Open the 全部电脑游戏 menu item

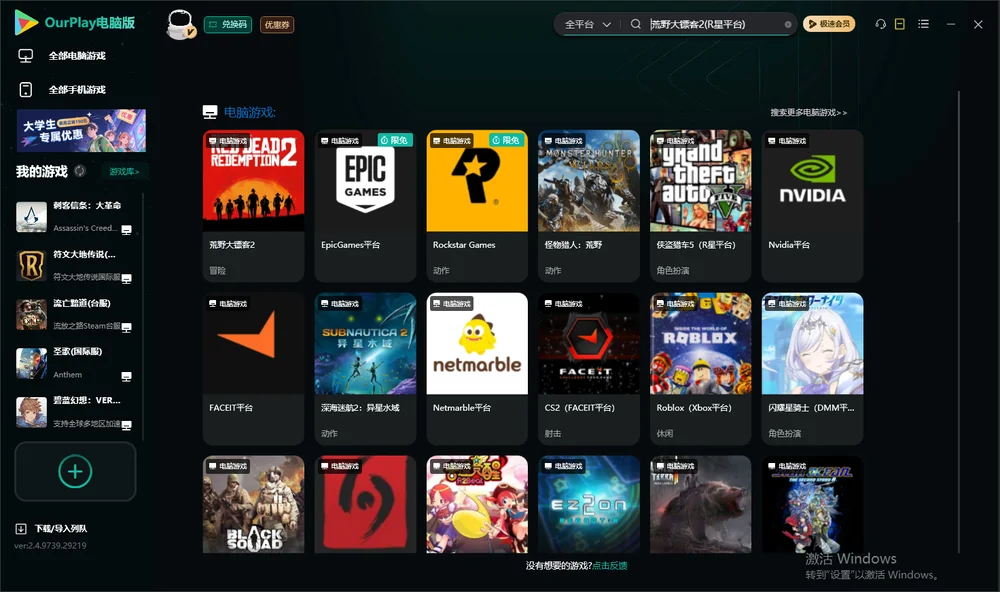[77, 56]
